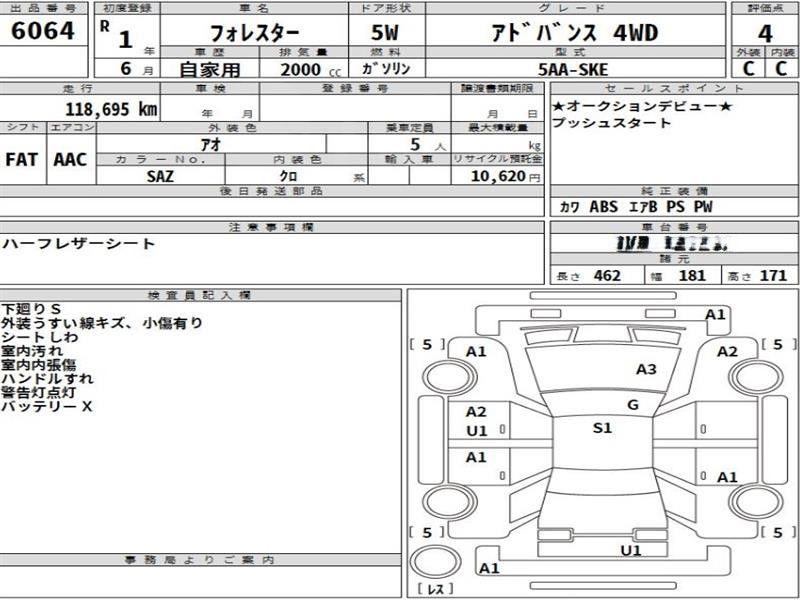Screen dimensions: 800x600
Task: Click the A3 mark on the hood
Action: pyautogui.click(x=646, y=369)
